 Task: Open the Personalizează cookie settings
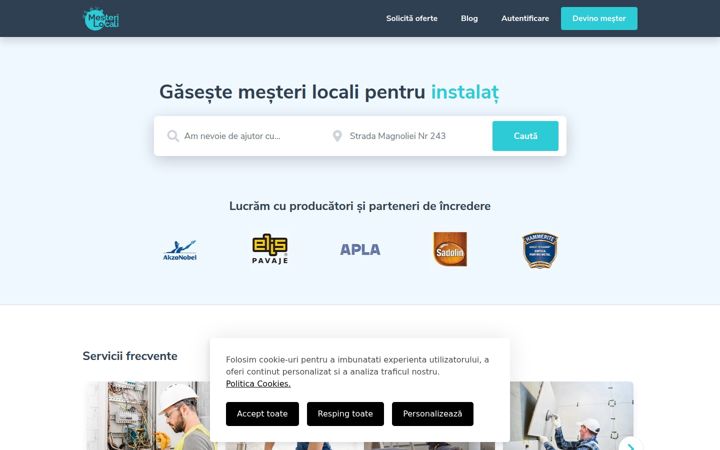(x=433, y=414)
